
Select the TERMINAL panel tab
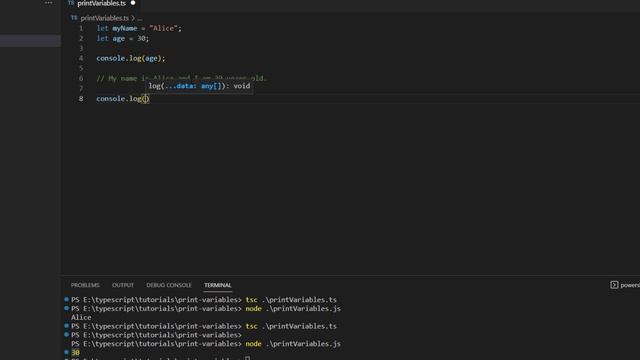[x=218, y=285]
